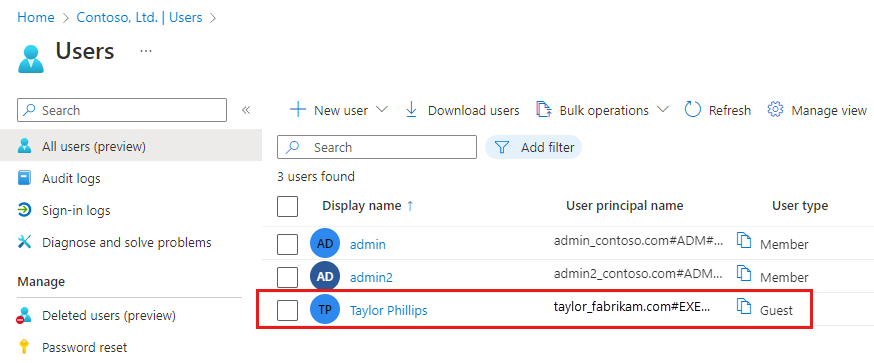874x363 pixels.
Task: Copy Taylor Phillips user principal name
Action: (x=744, y=307)
